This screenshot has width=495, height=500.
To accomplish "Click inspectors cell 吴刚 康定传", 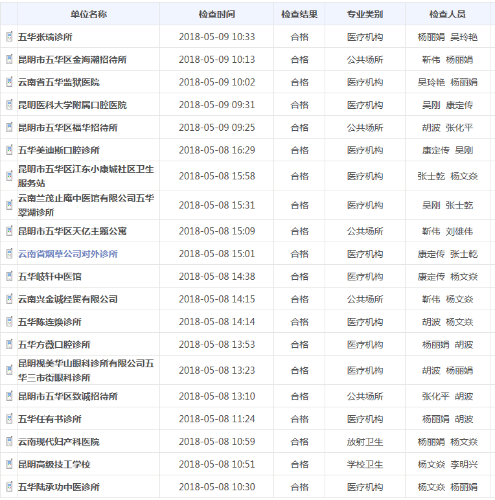I will point(447,105).
